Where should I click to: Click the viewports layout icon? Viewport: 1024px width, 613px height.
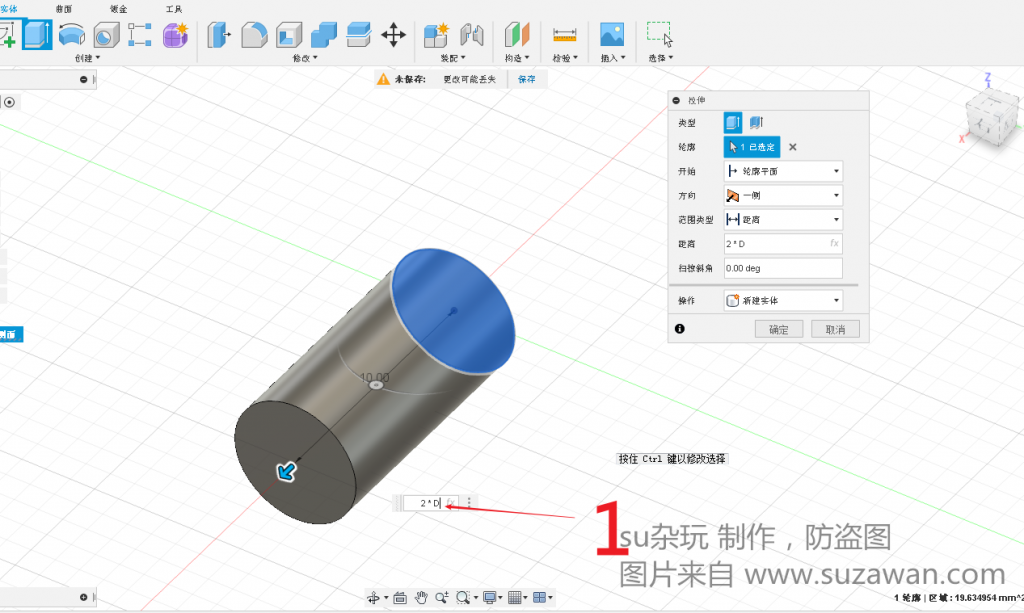[x=539, y=597]
